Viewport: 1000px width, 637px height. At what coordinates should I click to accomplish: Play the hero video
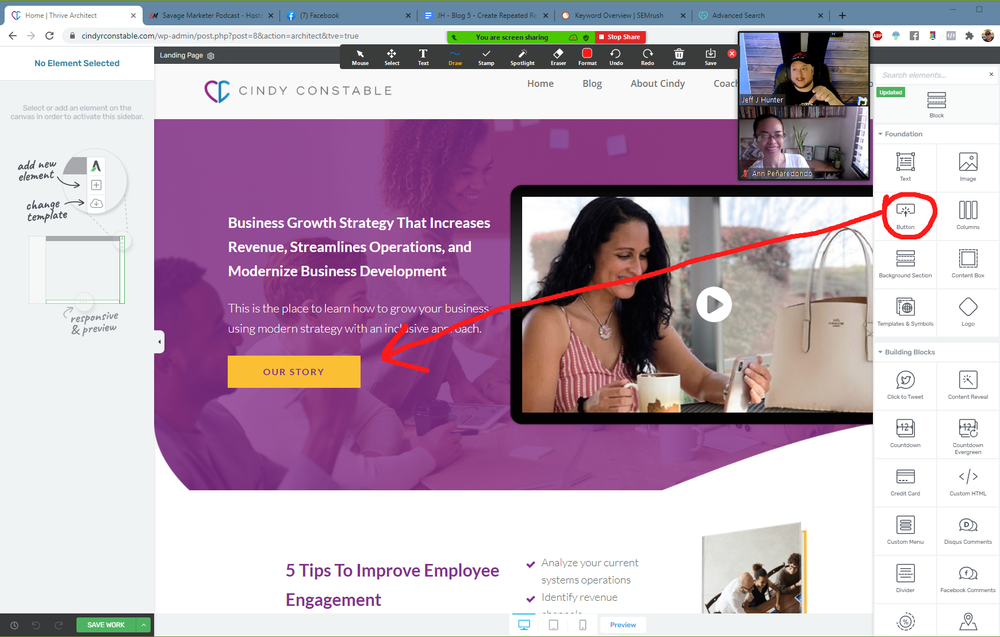point(714,304)
